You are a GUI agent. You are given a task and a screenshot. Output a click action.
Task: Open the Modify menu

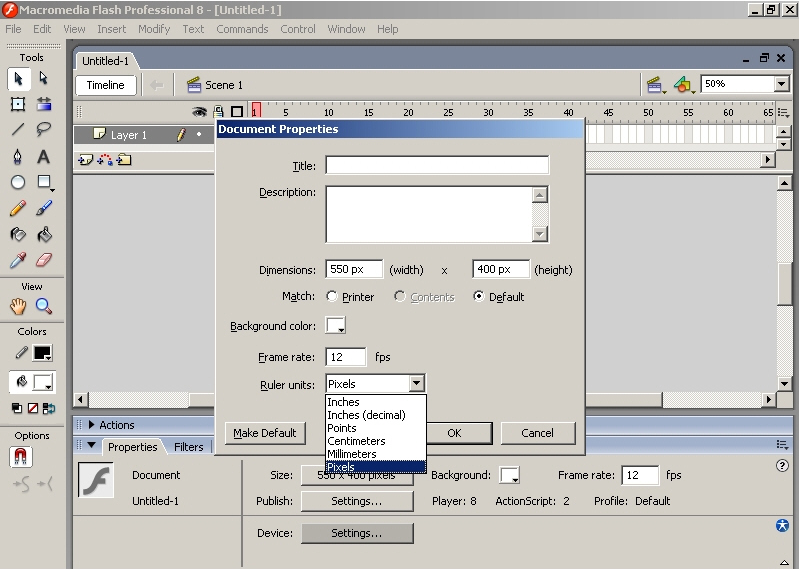click(154, 29)
